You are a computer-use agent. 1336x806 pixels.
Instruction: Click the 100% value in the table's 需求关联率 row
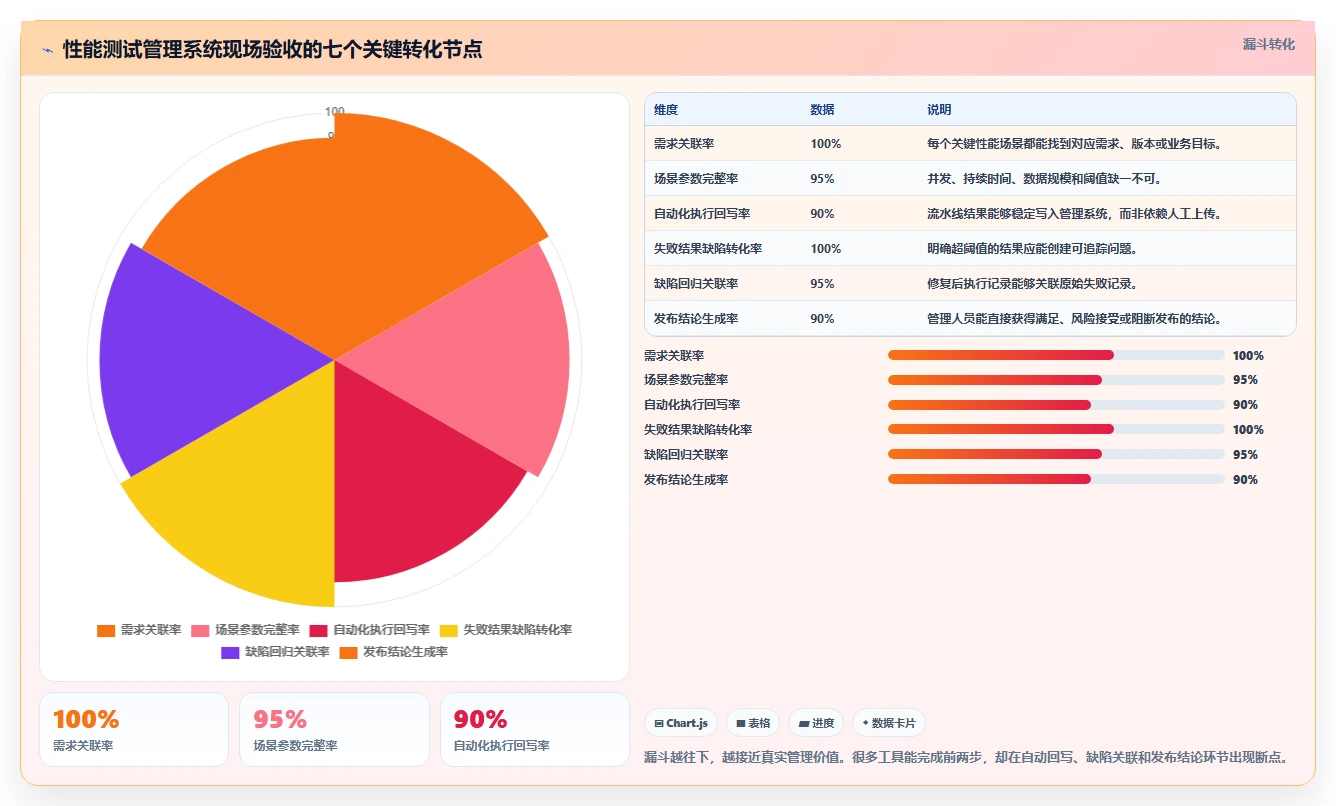[x=826, y=144]
